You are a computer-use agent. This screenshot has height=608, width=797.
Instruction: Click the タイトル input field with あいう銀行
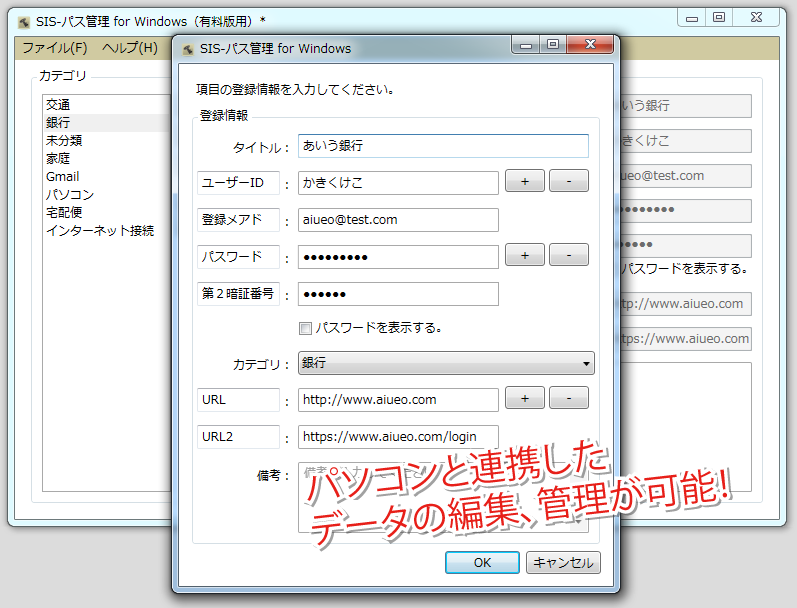point(443,146)
